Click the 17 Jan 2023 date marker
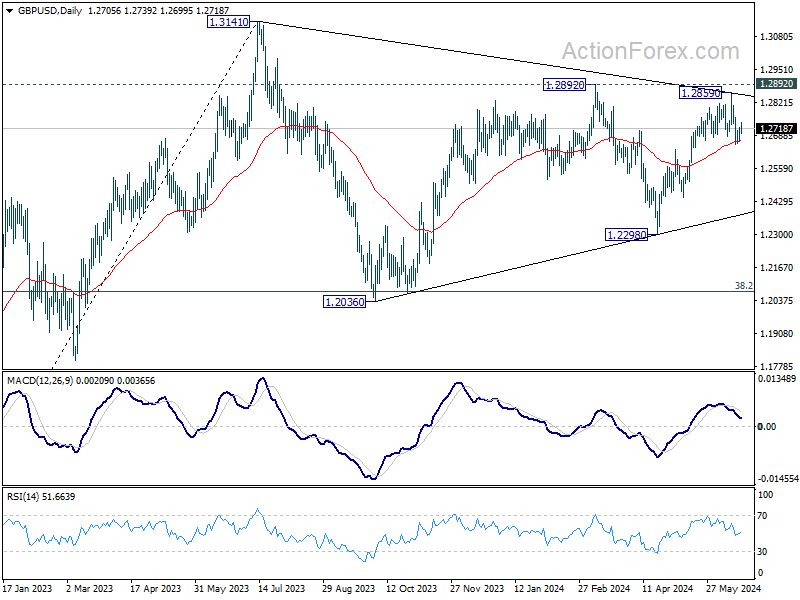The height and width of the screenshot is (600, 800). click(x=28, y=588)
